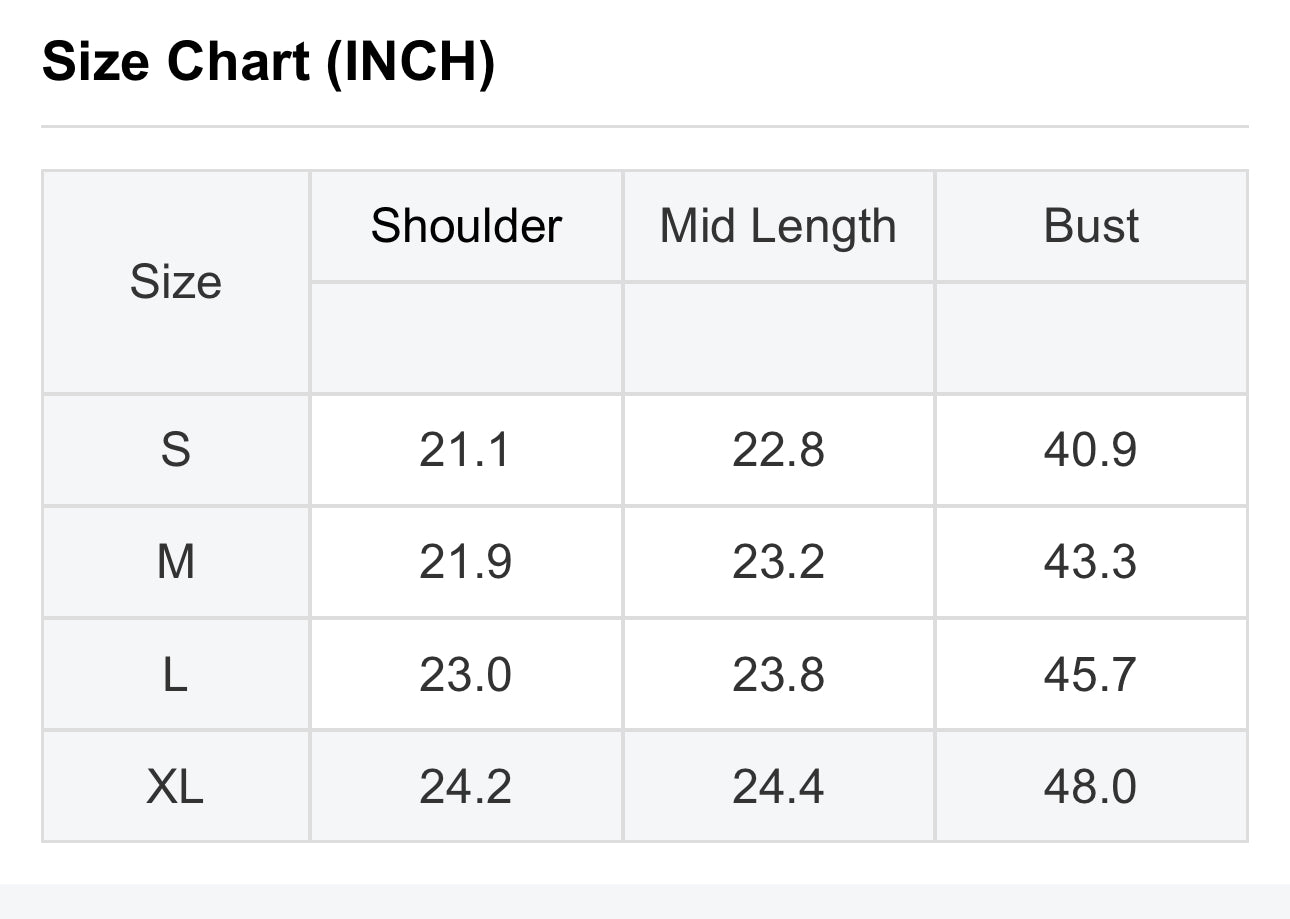Select shoulder value 23.0 for size L
This screenshot has width=1290, height=919.
click(x=466, y=674)
